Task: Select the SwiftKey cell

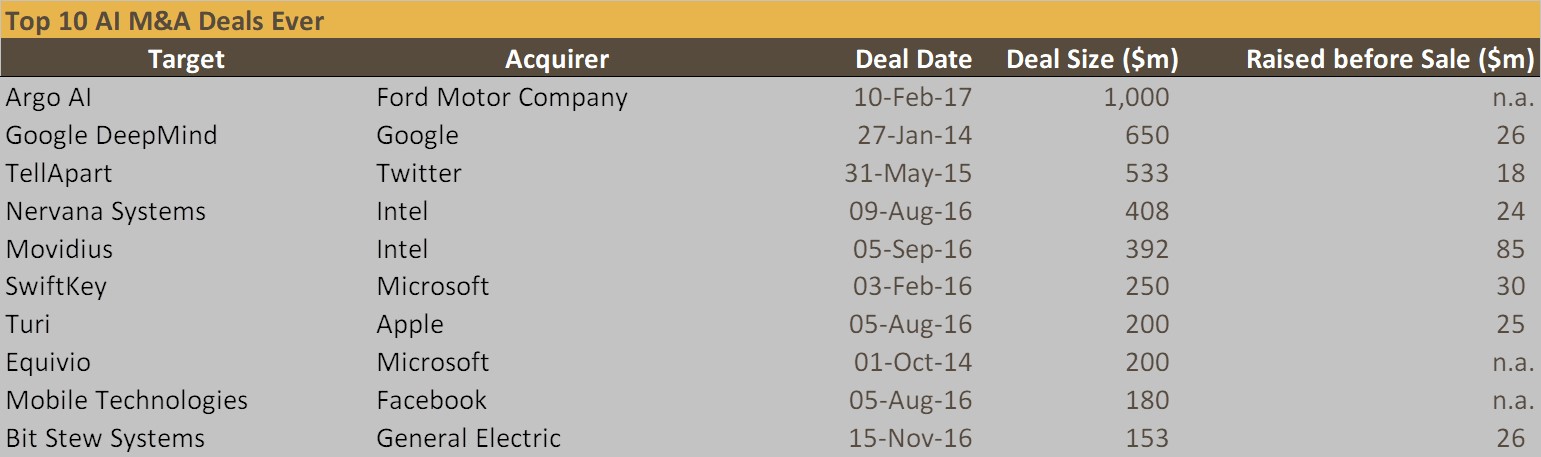Action: point(56,286)
